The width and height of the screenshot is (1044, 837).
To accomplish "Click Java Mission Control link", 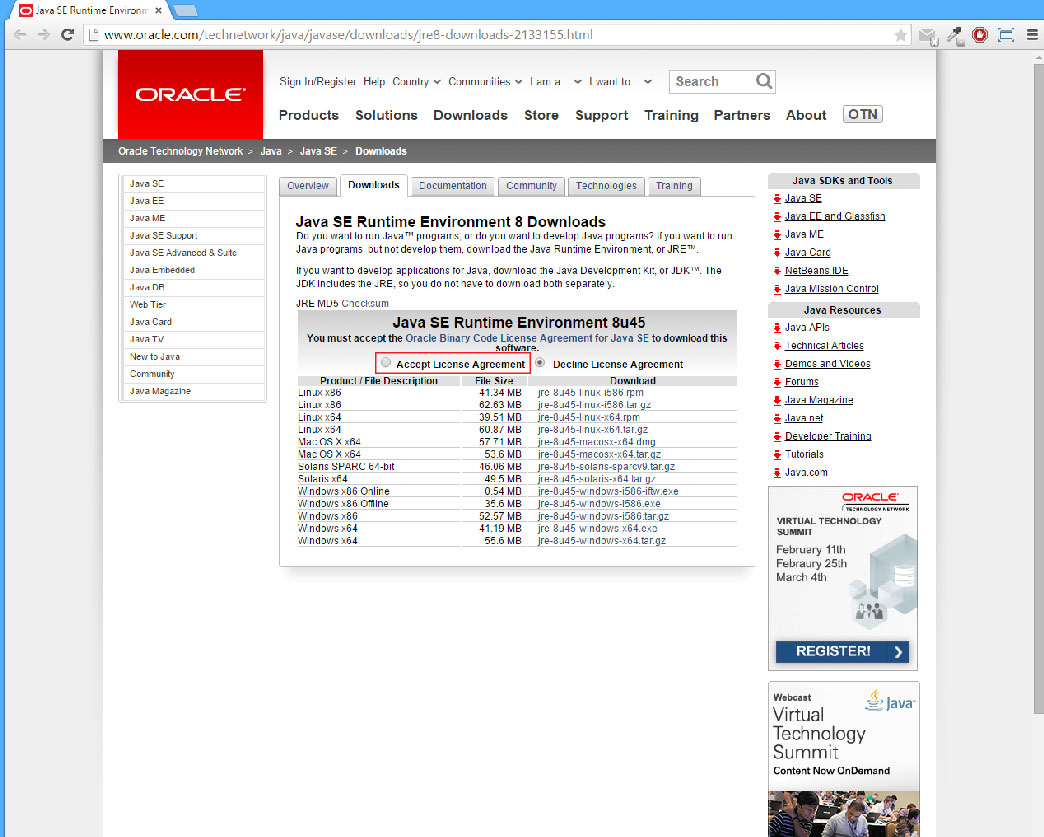I will (x=832, y=289).
